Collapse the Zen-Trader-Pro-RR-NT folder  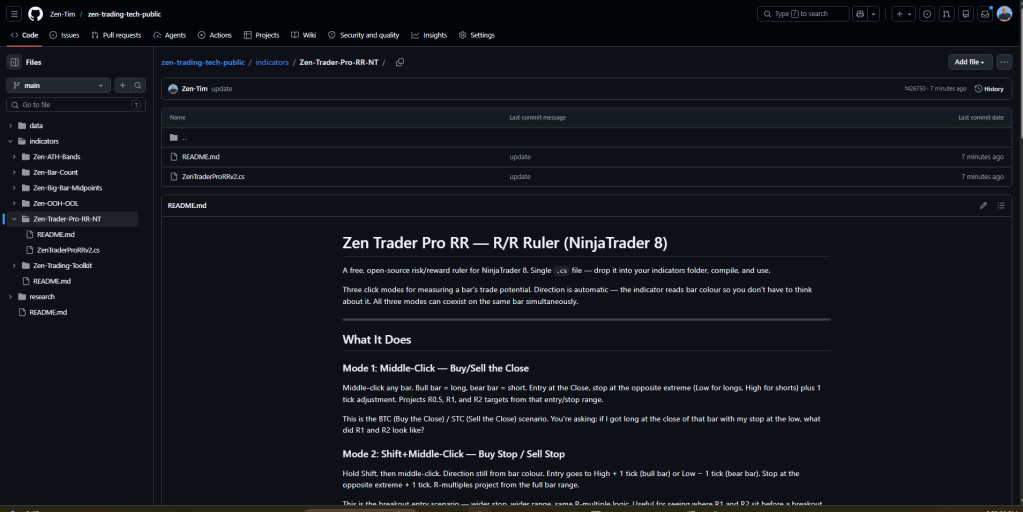pyautogui.click(x=14, y=219)
